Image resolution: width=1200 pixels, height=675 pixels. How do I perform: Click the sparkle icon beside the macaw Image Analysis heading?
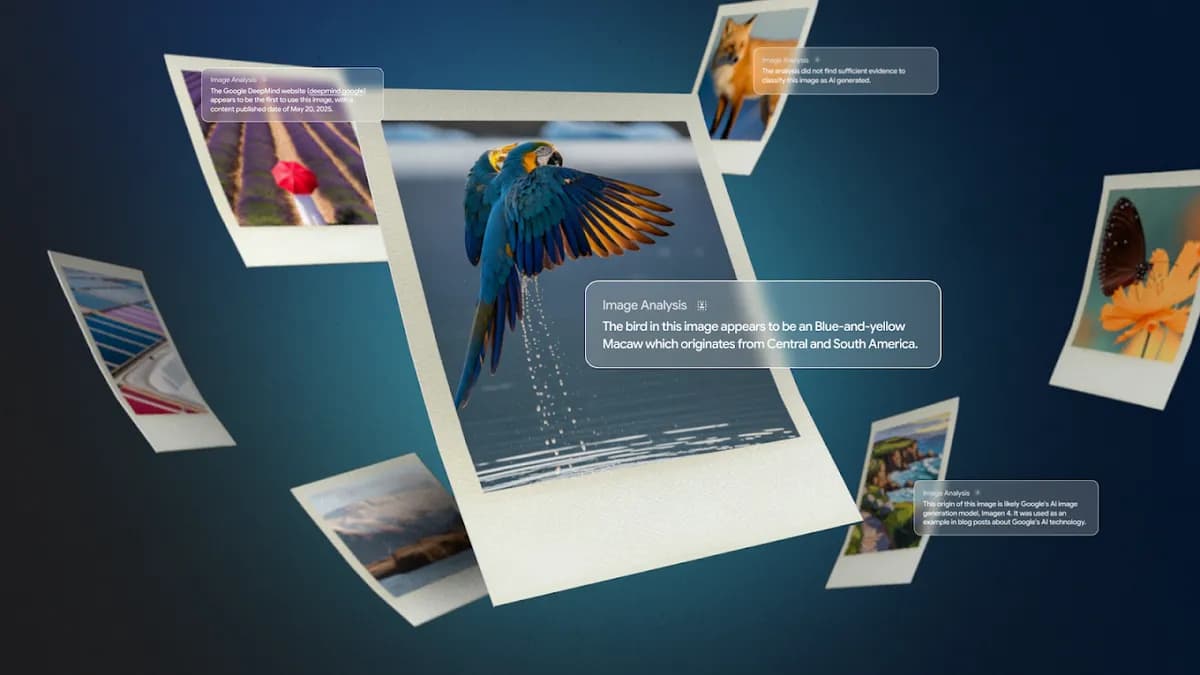pos(702,305)
